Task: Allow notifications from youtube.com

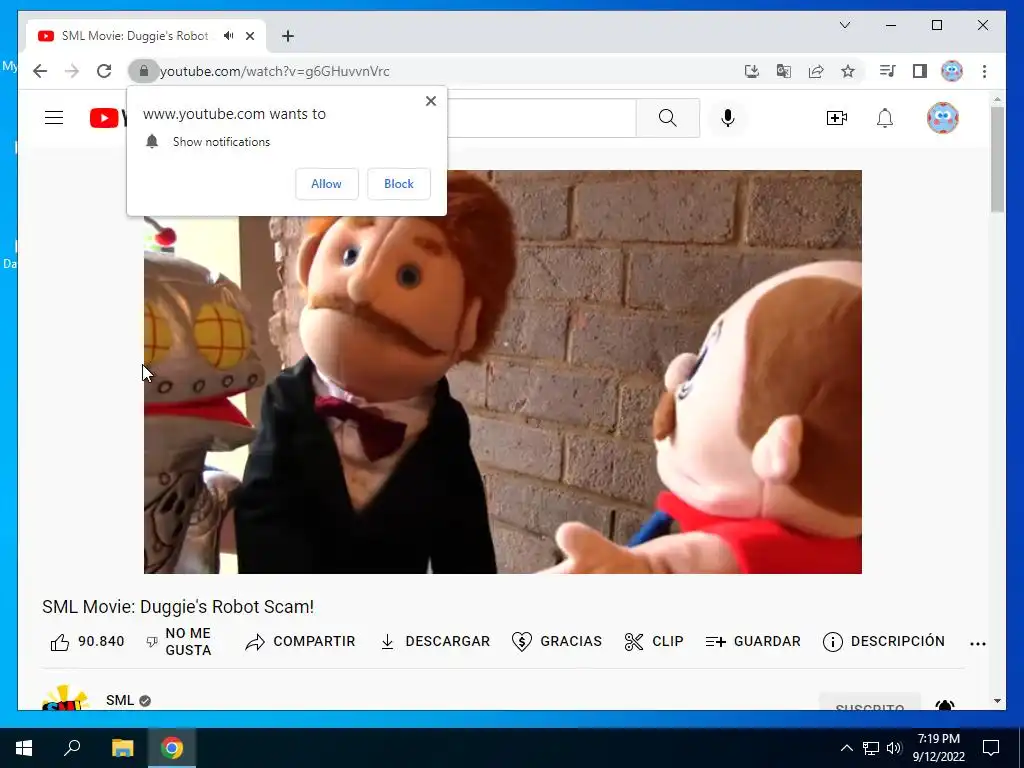Action: click(x=327, y=184)
